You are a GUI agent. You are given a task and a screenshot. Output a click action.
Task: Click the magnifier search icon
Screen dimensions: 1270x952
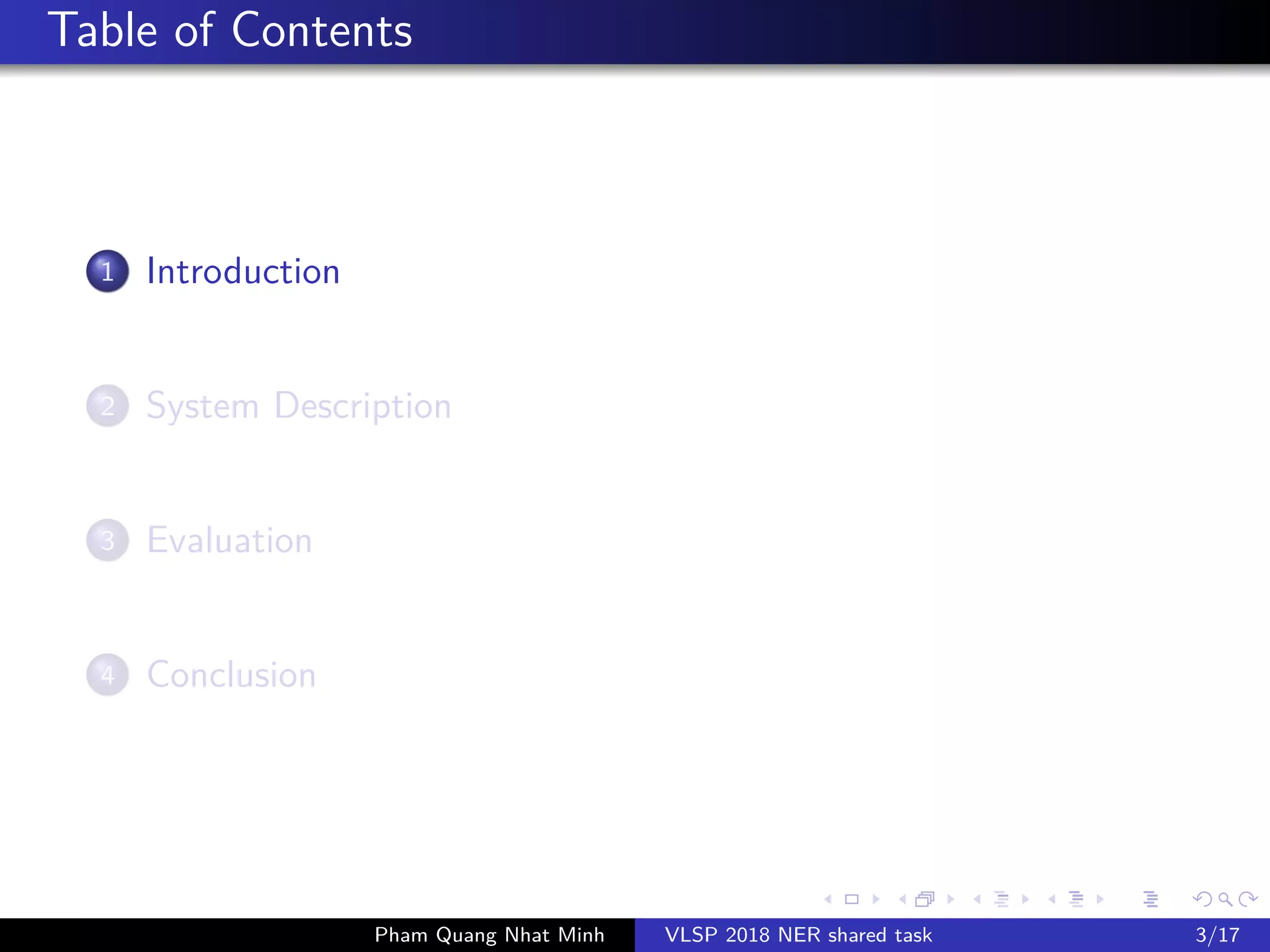tap(1225, 899)
